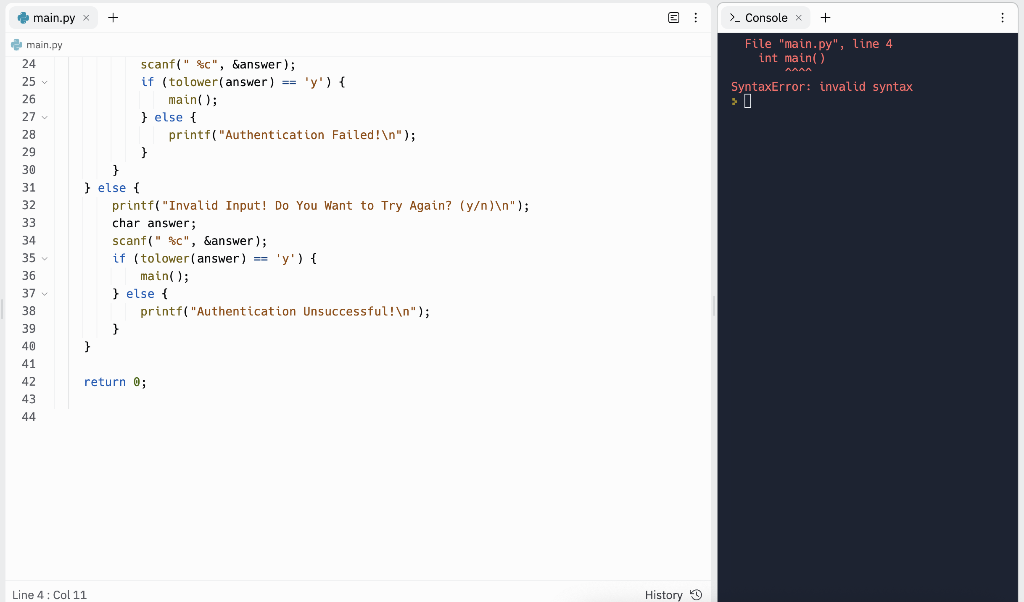
Task: Switch to the main.py tab
Action: click(x=52, y=17)
